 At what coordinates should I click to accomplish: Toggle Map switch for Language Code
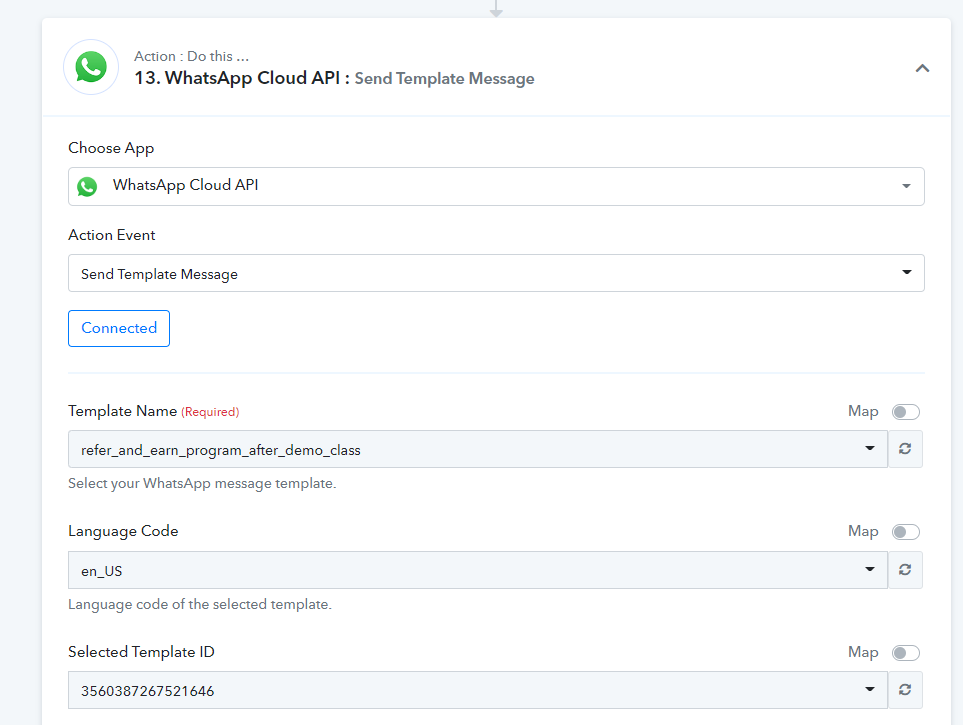(x=905, y=531)
